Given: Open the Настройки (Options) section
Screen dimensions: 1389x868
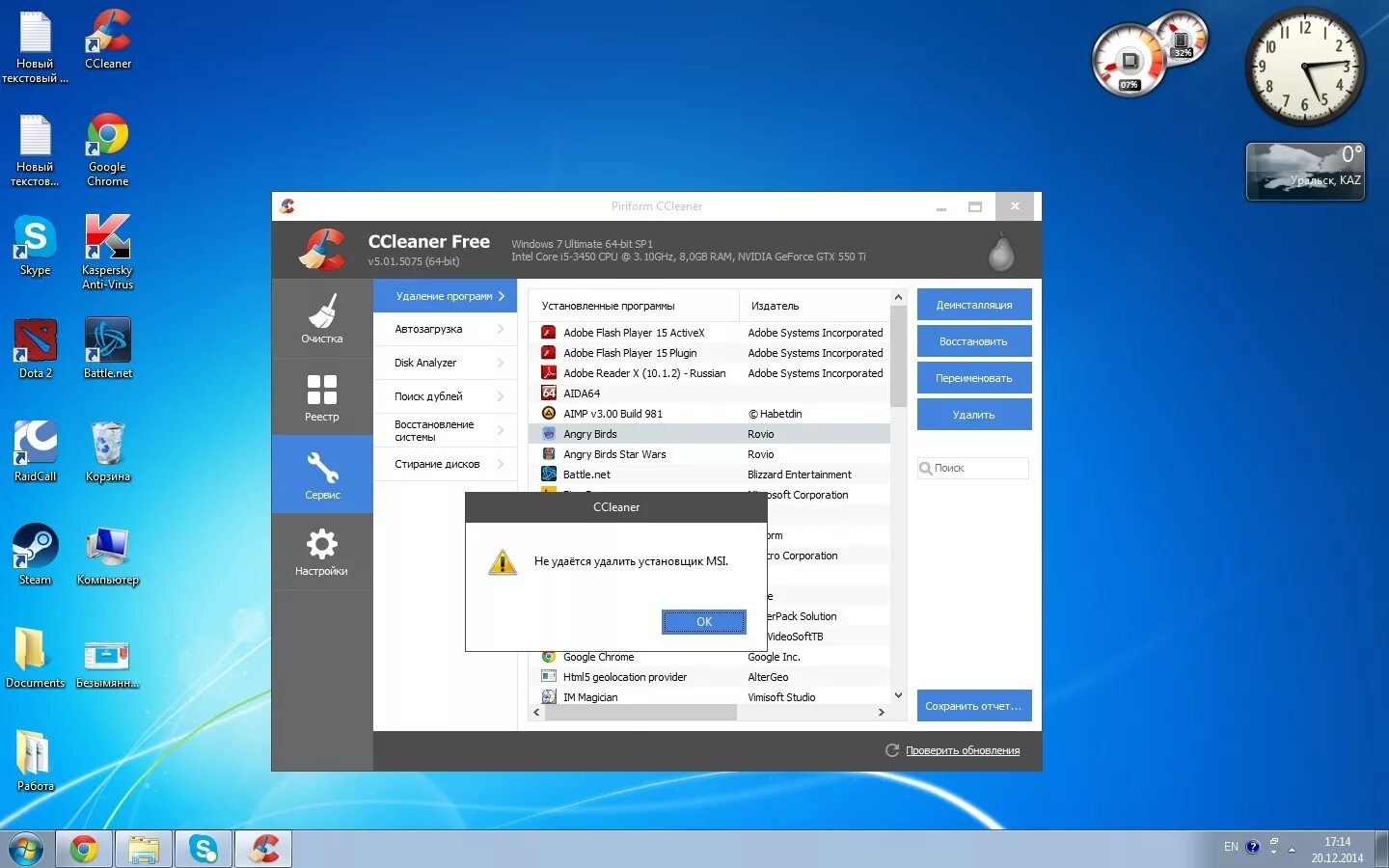Looking at the screenshot, I should pyautogui.click(x=322, y=551).
